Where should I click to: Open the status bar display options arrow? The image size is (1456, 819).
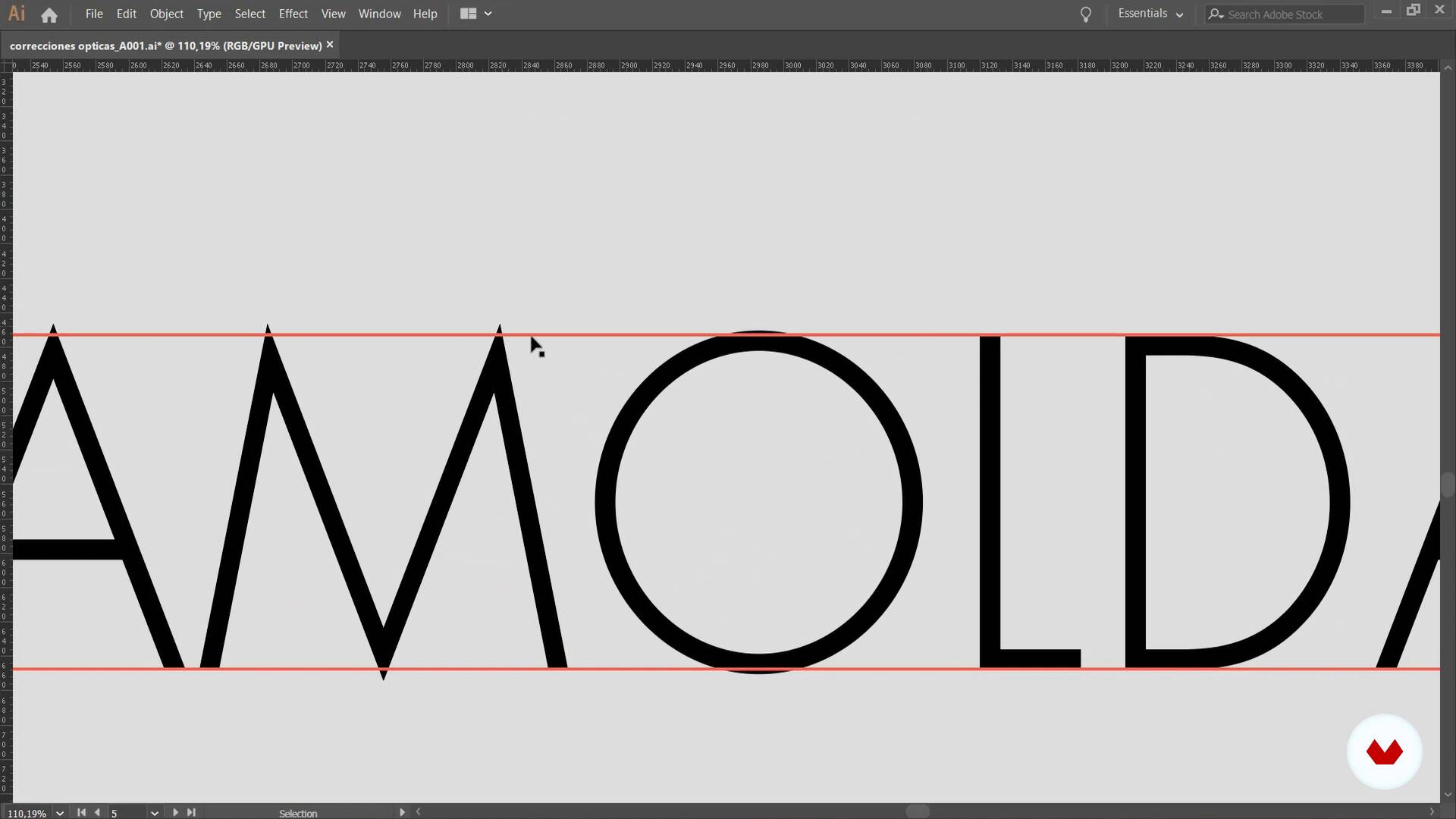click(x=402, y=812)
